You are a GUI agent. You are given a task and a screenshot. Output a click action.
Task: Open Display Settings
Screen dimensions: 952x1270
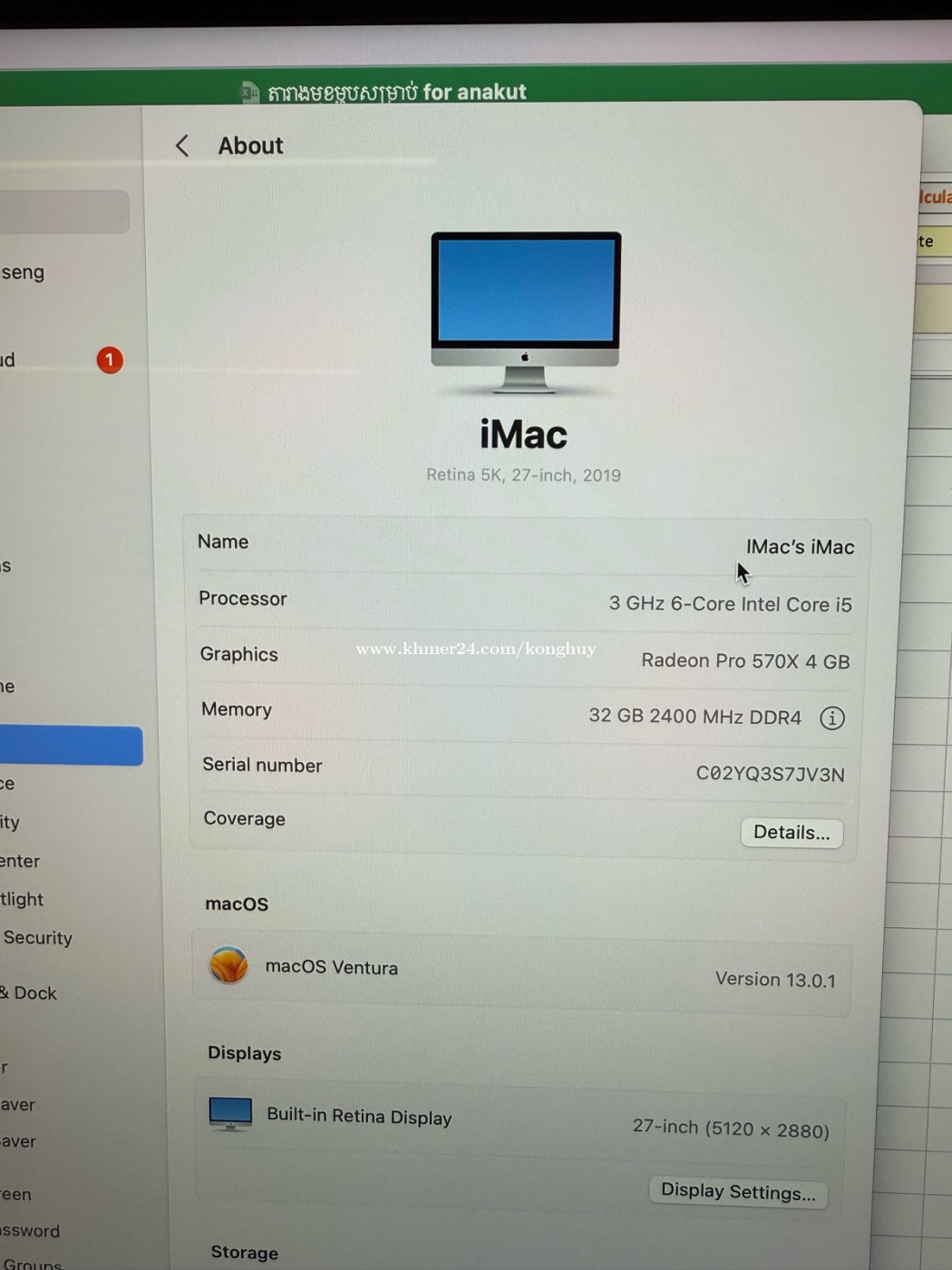(738, 1191)
